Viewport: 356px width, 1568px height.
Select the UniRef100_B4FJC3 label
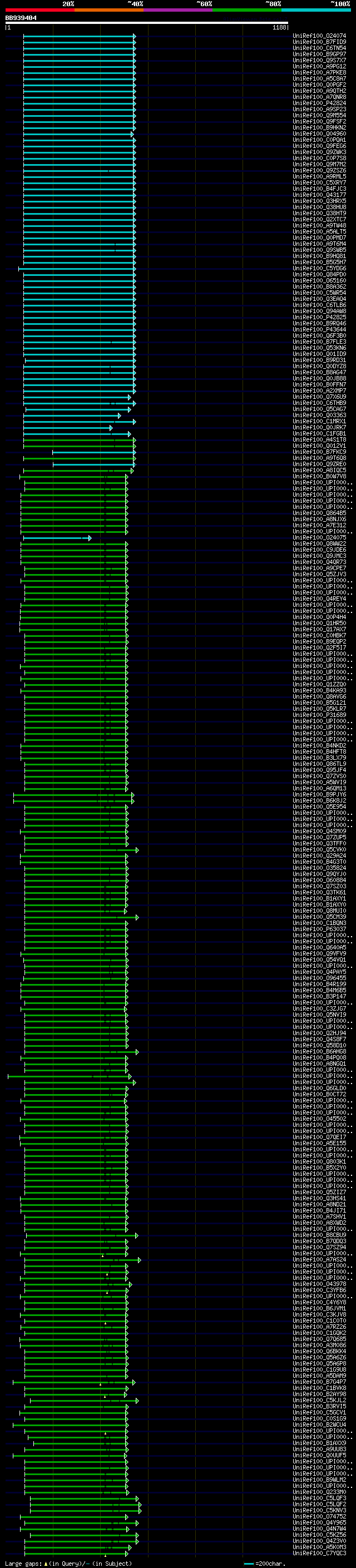[x=319, y=189]
